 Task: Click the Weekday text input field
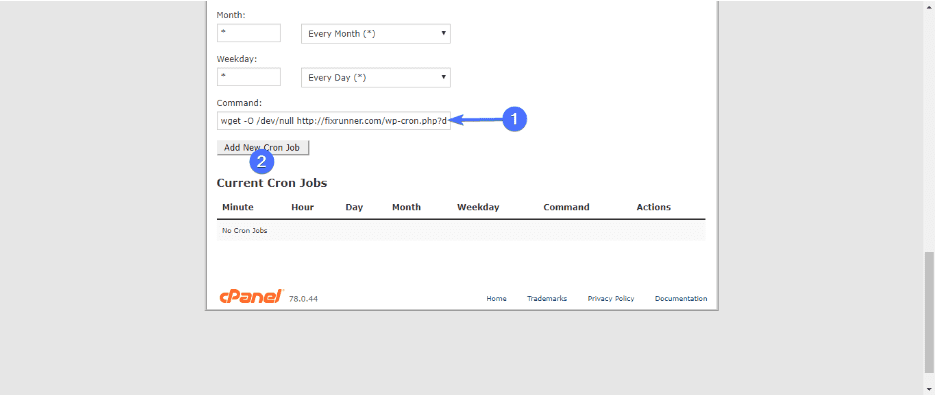pos(249,77)
